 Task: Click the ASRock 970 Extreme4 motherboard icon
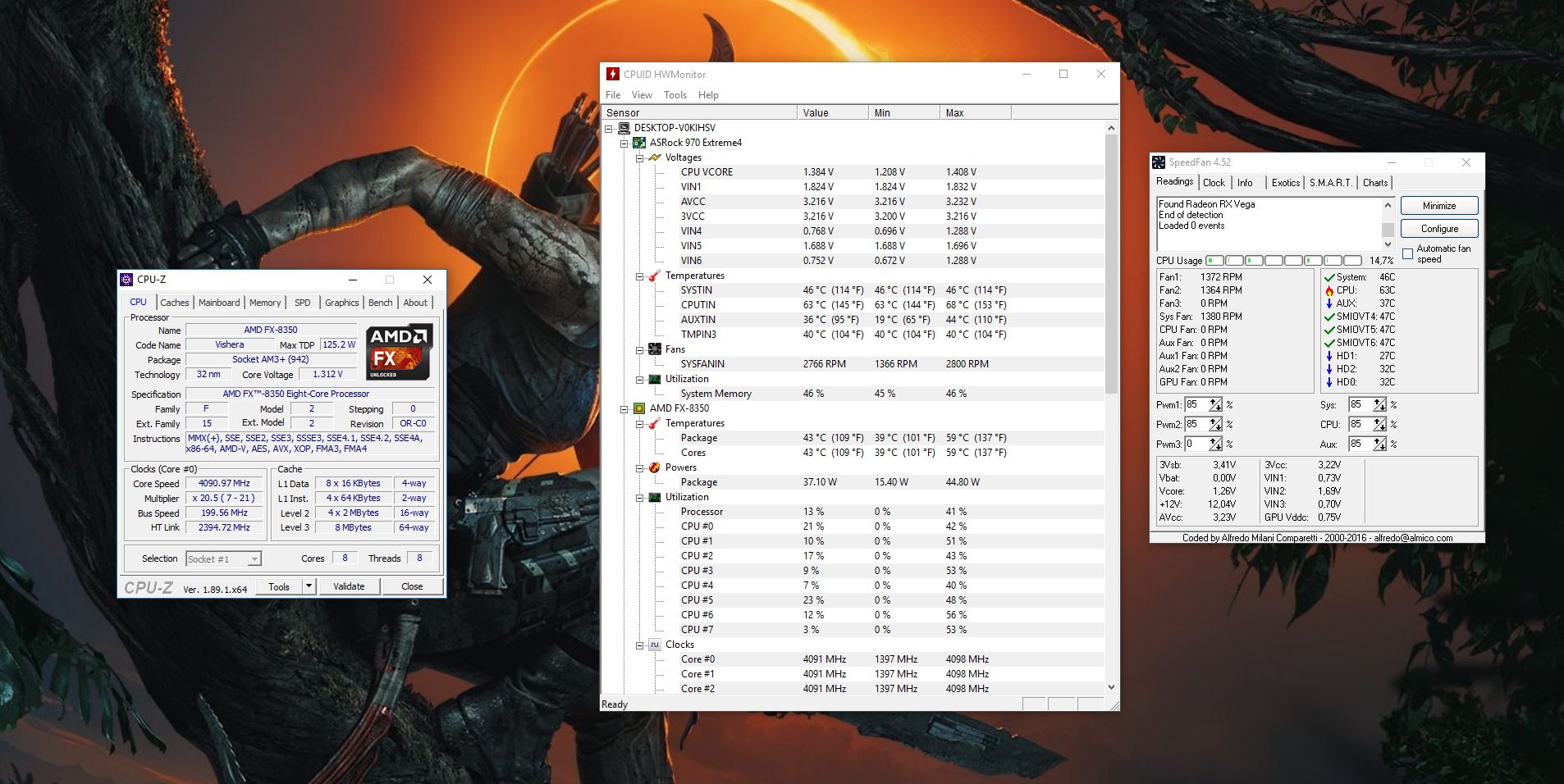[639, 143]
